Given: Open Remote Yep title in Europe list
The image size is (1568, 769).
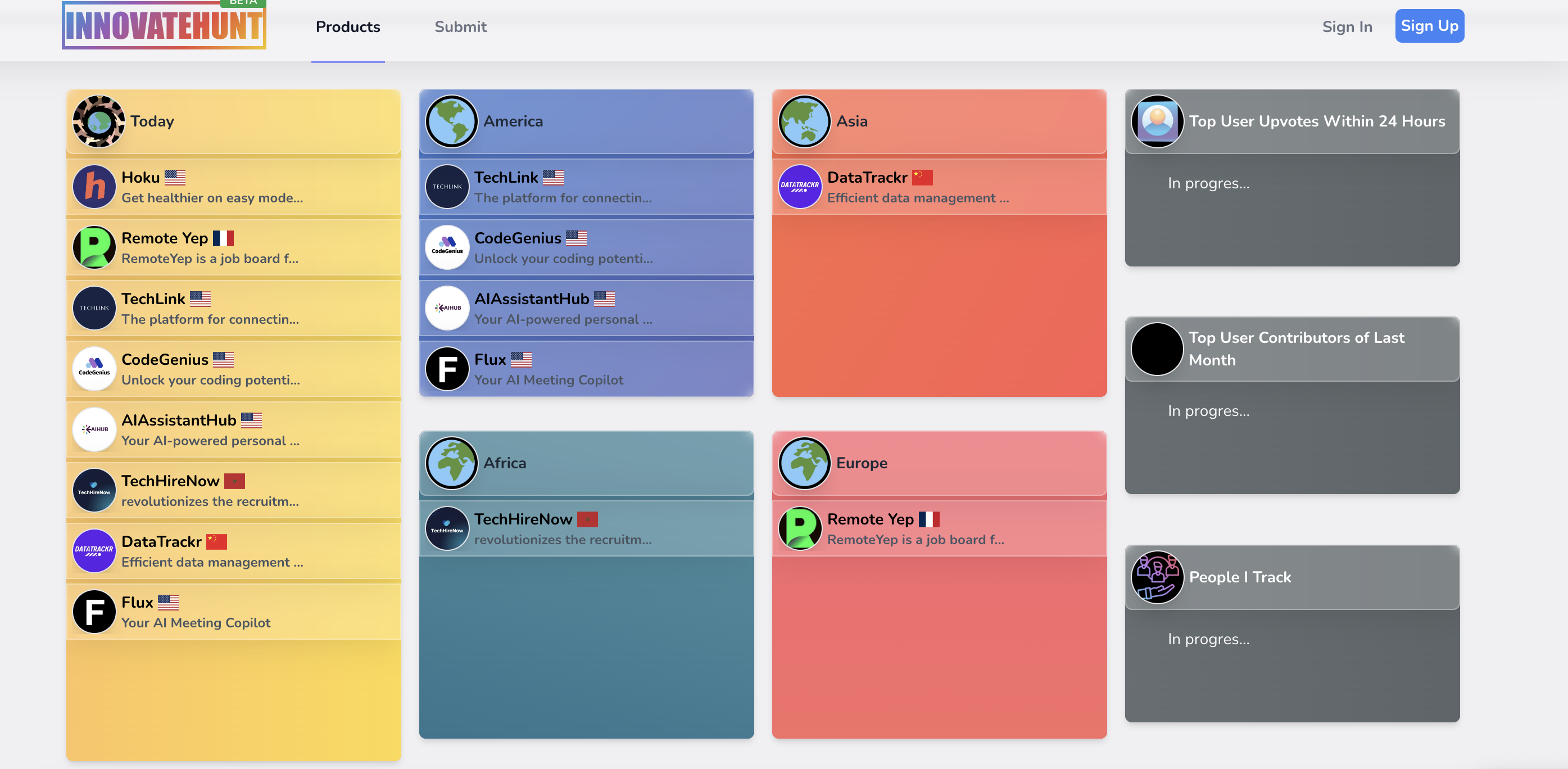Looking at the screenshot, I should point(871,519).
